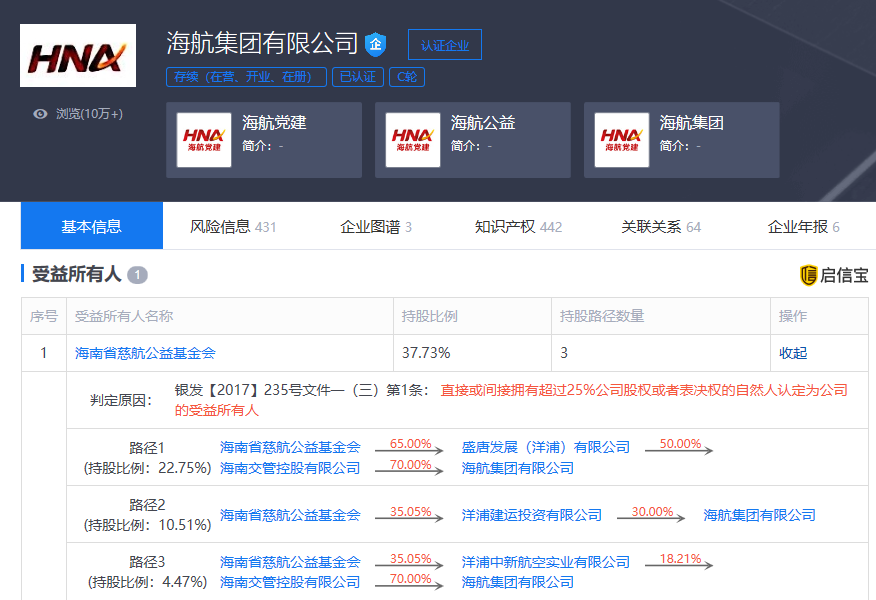Open the 海航集团 card logo
Screen dimensions: 876x600
click(622, 140)
